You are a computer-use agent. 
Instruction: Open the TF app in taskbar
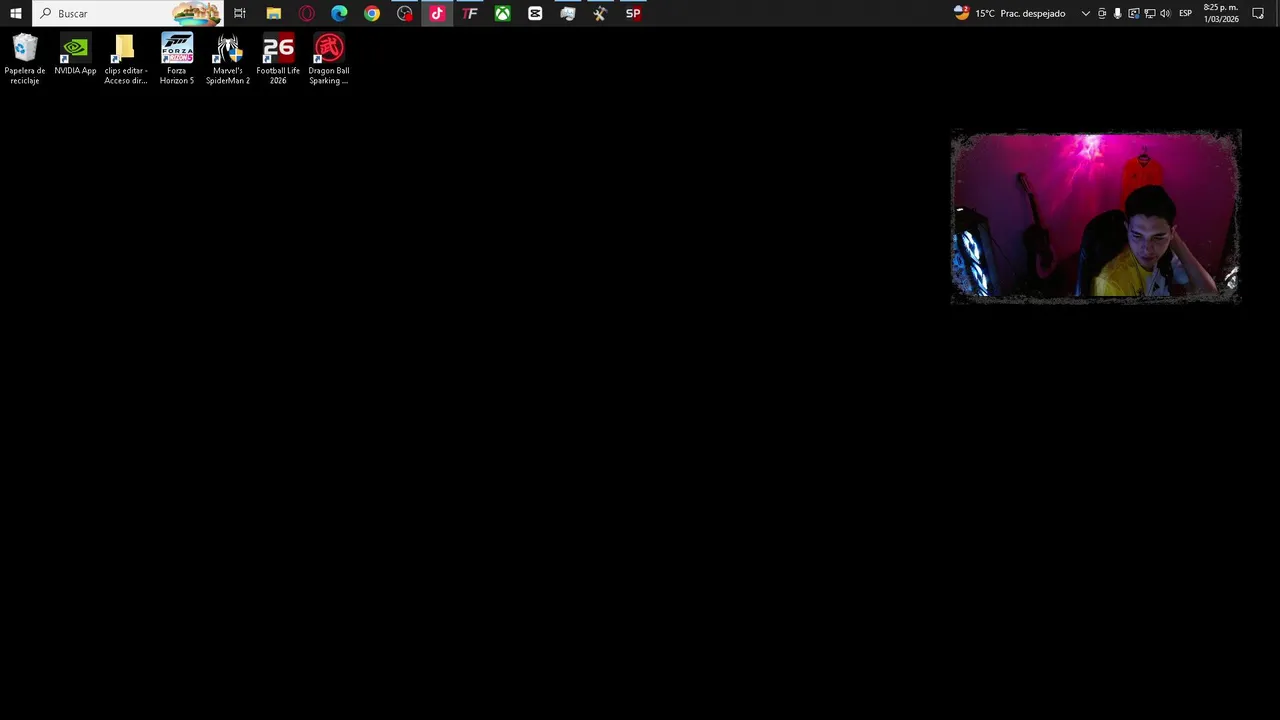470,13
